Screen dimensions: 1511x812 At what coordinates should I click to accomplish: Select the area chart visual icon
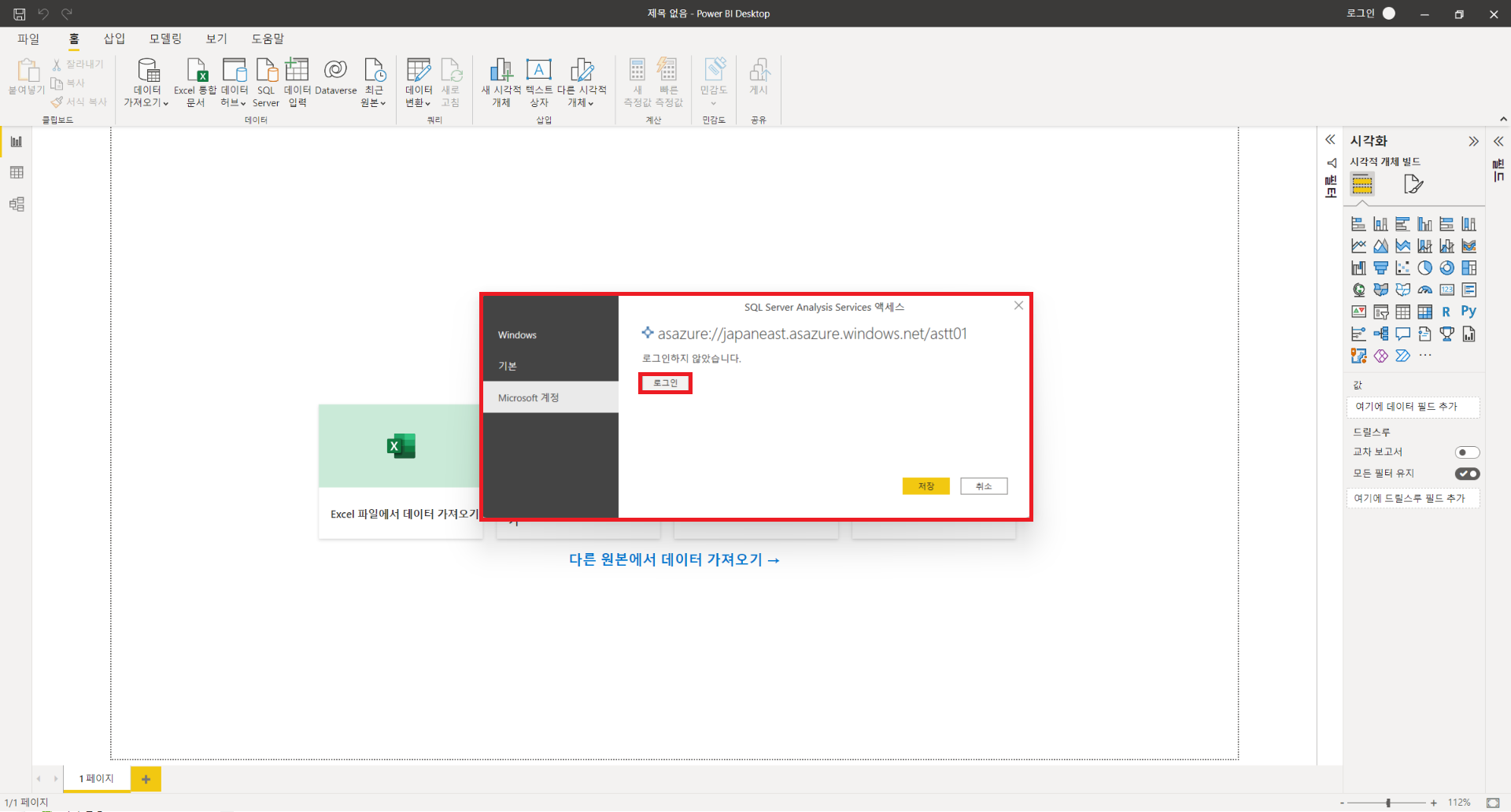coord(1380,246)
